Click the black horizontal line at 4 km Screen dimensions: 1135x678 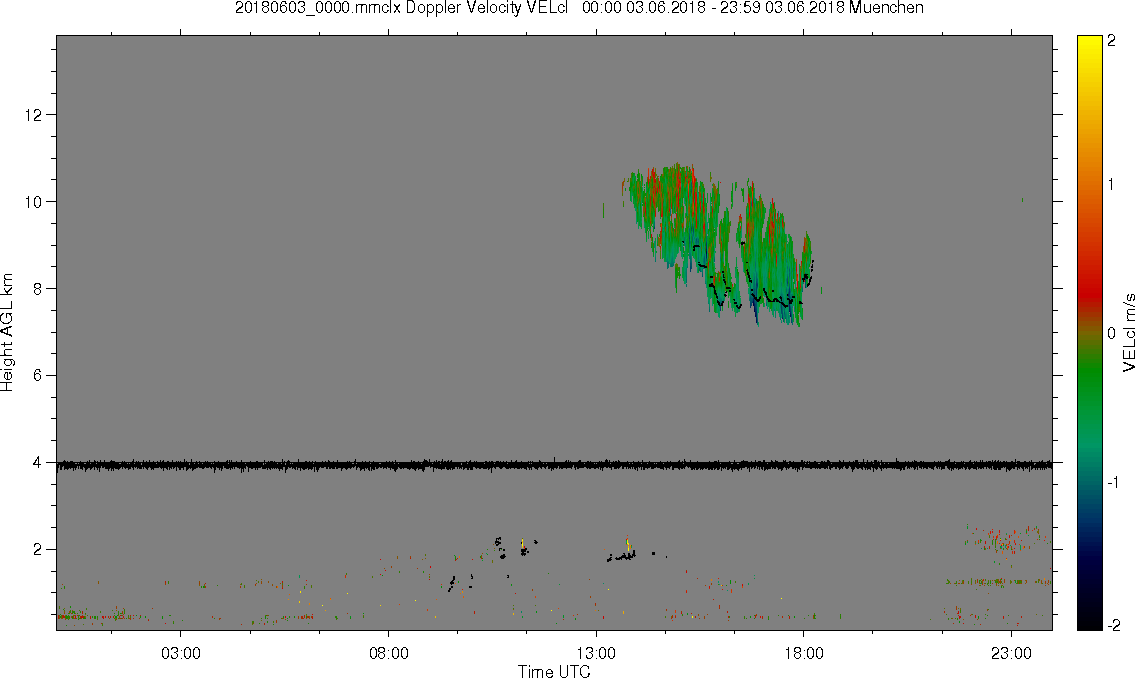[554, 465]
